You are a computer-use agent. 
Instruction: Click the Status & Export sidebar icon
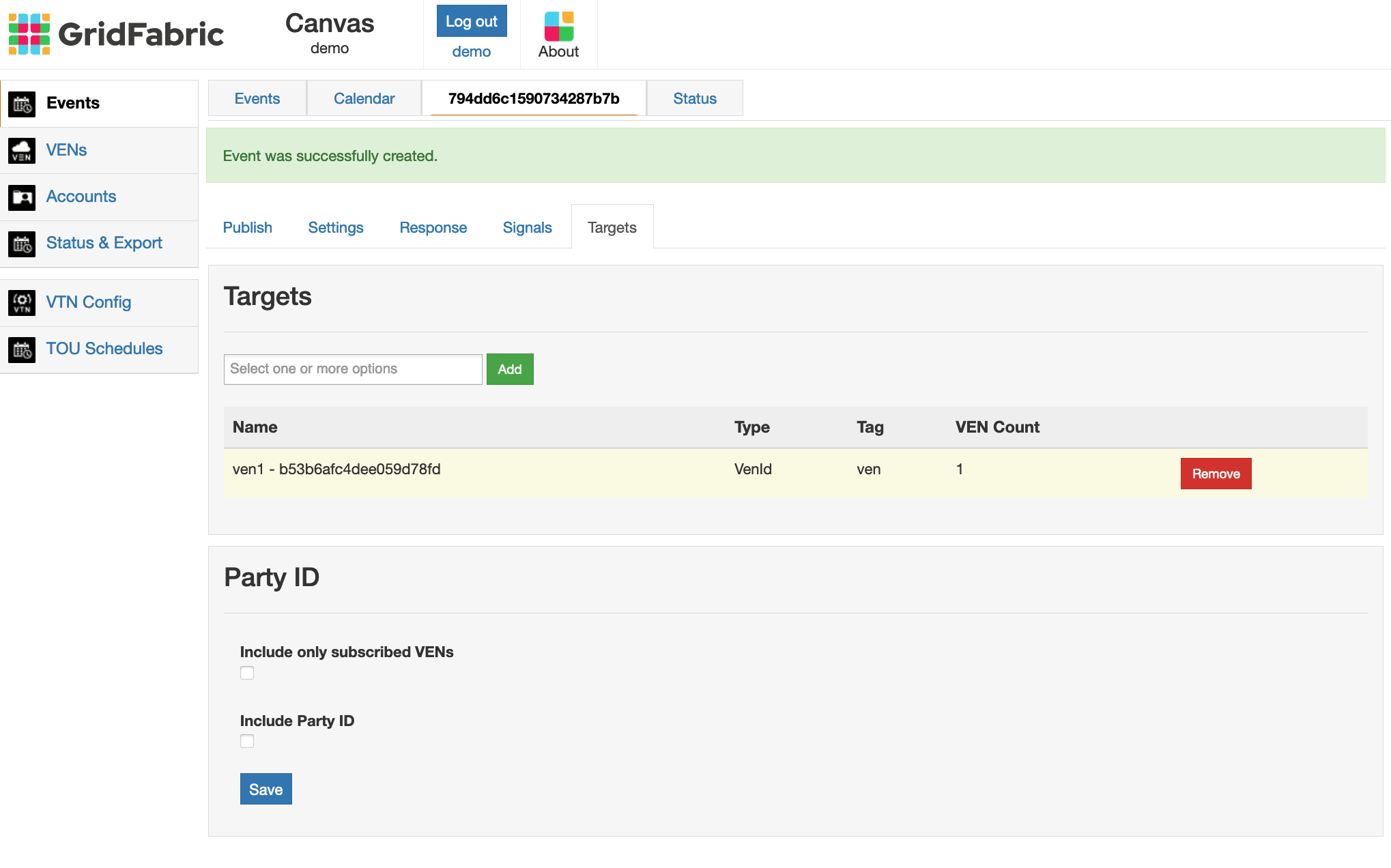[x=22, y=244]
